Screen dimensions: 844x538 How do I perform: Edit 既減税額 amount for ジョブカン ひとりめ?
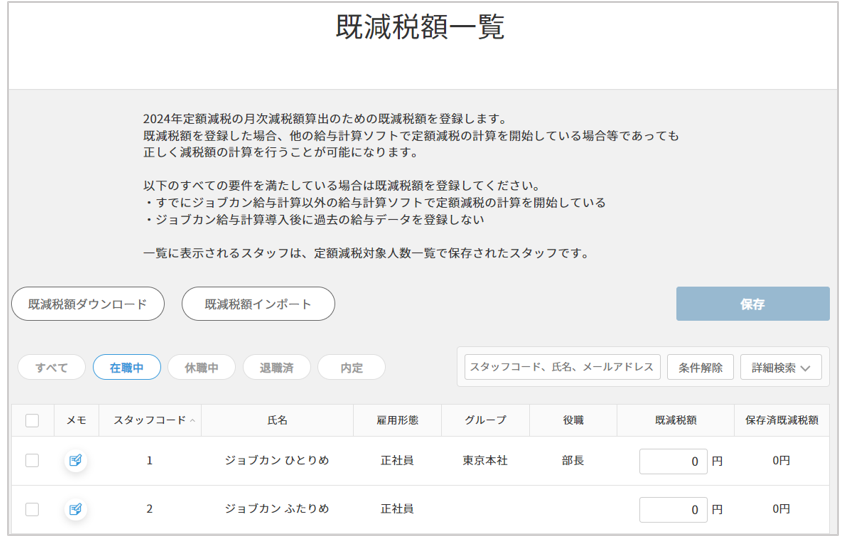tap(673, 461)
